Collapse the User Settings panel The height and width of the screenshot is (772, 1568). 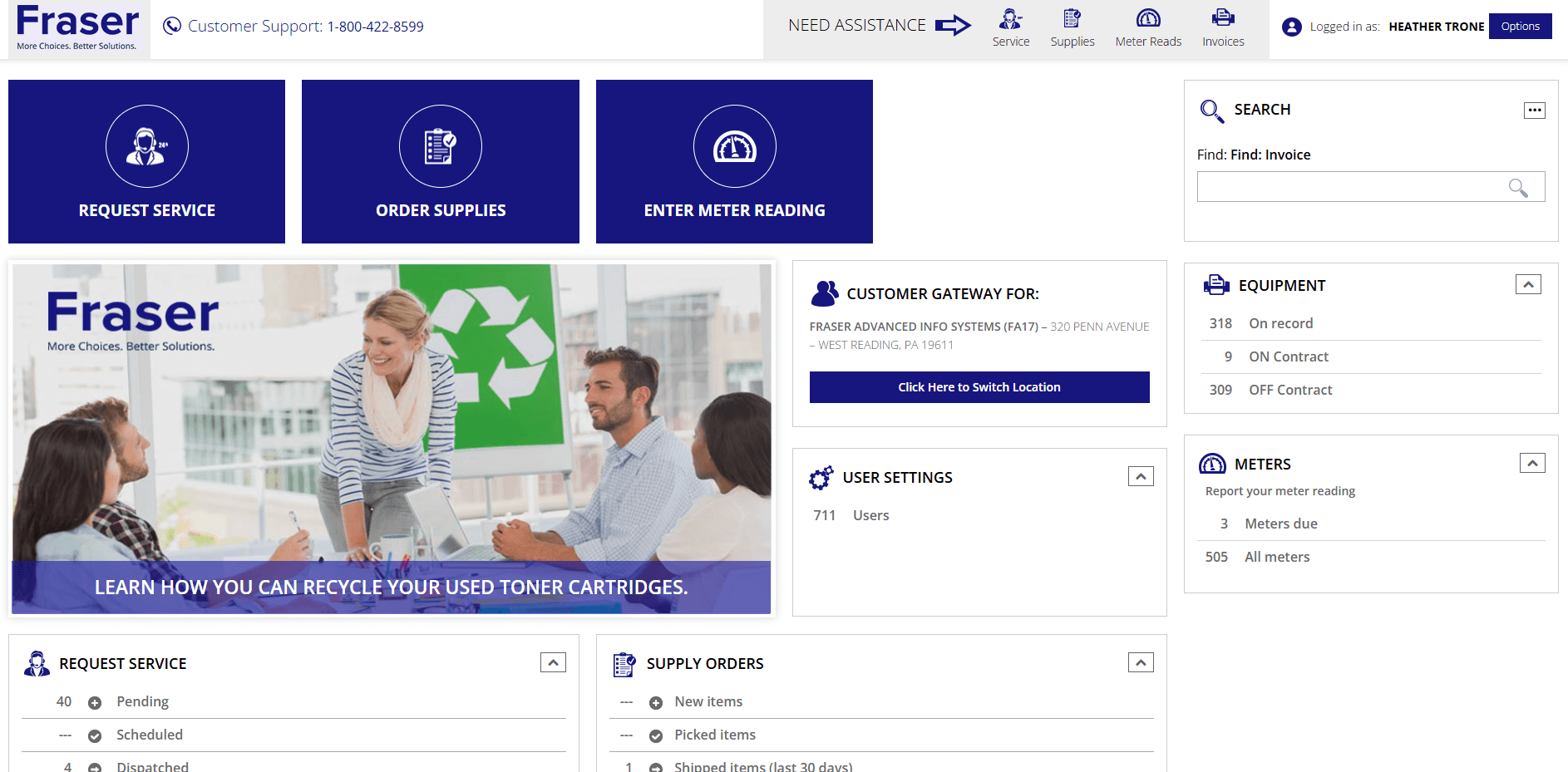[1141, 476]
